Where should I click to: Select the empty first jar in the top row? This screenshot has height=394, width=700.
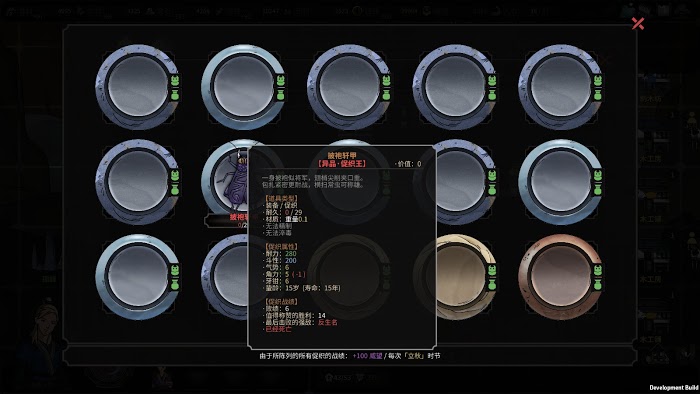tap(138, 87)
